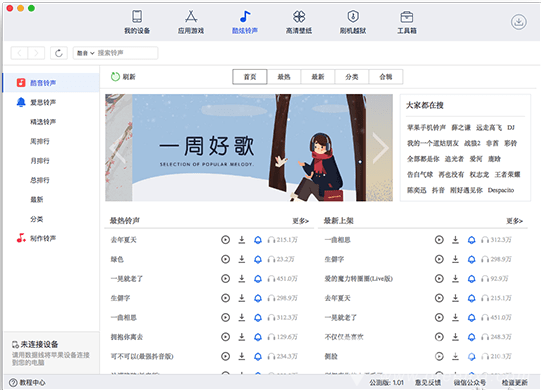The image size is (541, 390).
Task: Click bell icon for 爱的魔力转圈圈(Live版)
Action: coord(472,279)
